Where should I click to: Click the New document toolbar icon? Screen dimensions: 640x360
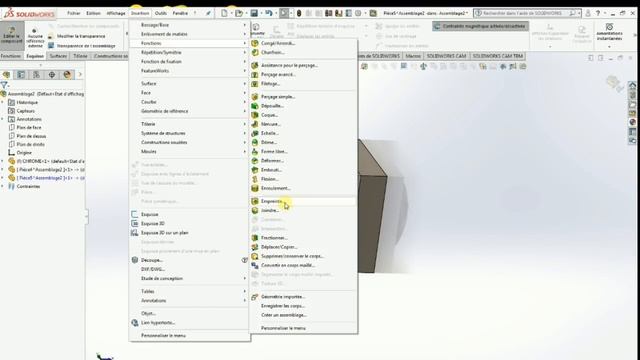click(224, 13)
